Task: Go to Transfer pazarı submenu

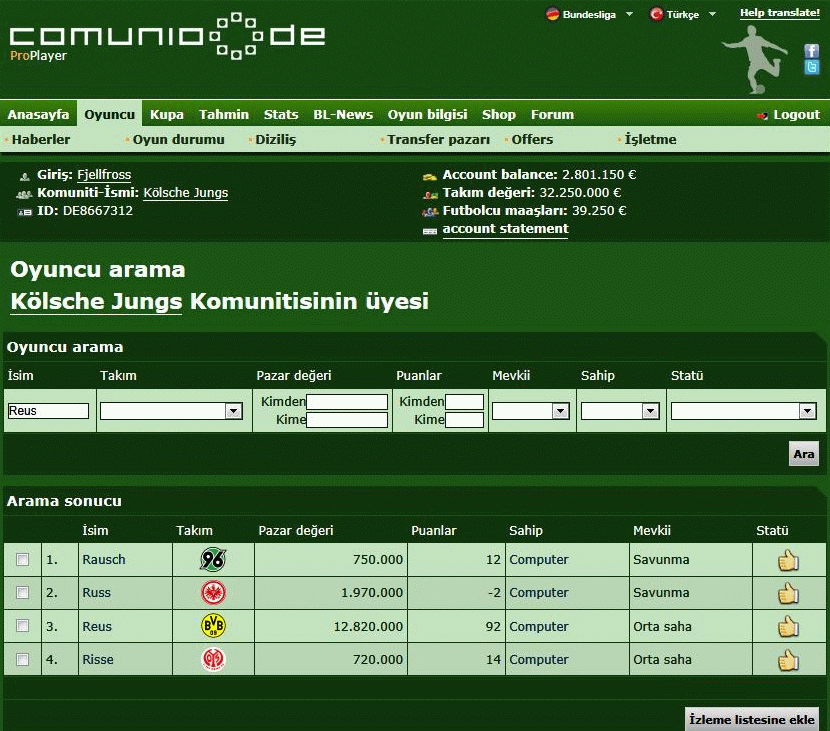Action: point(438,140)
